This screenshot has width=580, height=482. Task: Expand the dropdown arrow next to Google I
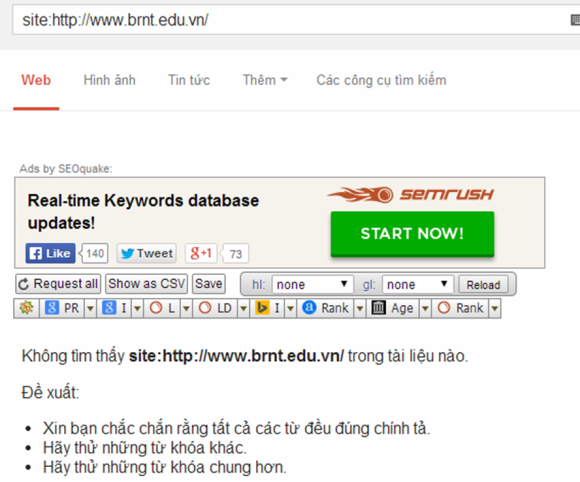[137, 308]
